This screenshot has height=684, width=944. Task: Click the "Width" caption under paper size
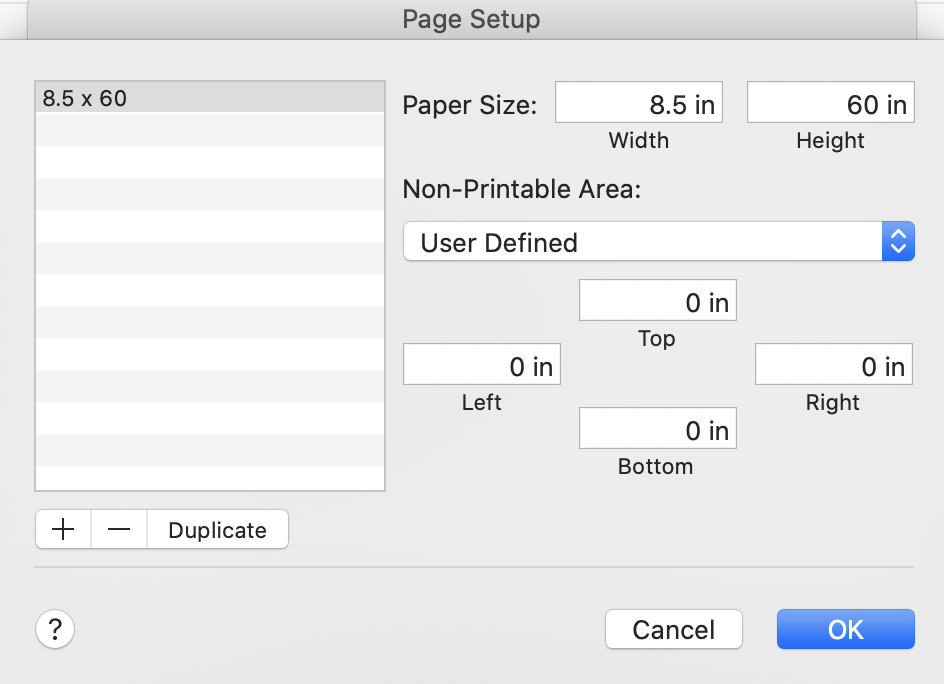(x=638, y=141)
